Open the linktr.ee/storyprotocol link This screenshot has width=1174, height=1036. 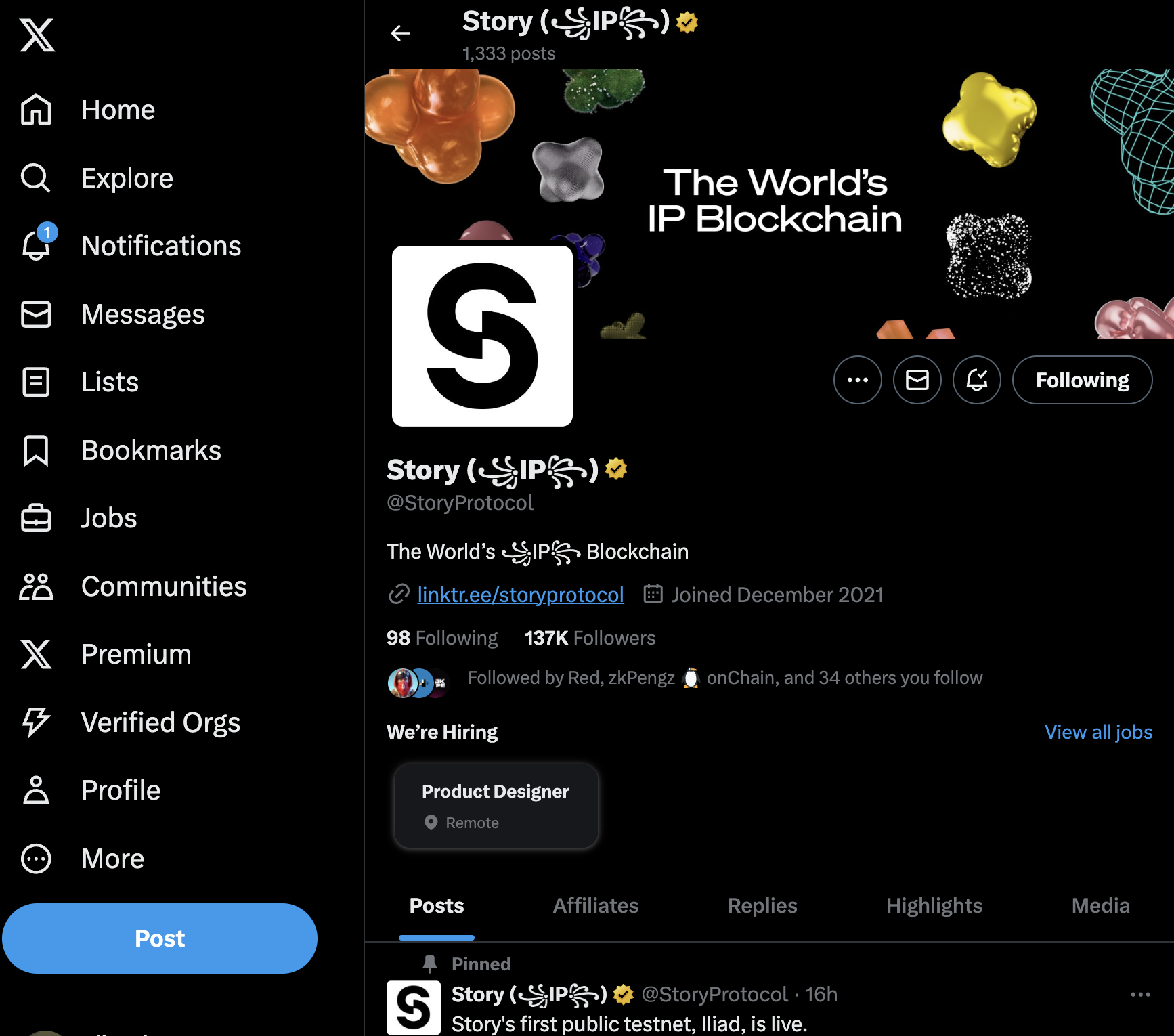click(x=521, y=595)
